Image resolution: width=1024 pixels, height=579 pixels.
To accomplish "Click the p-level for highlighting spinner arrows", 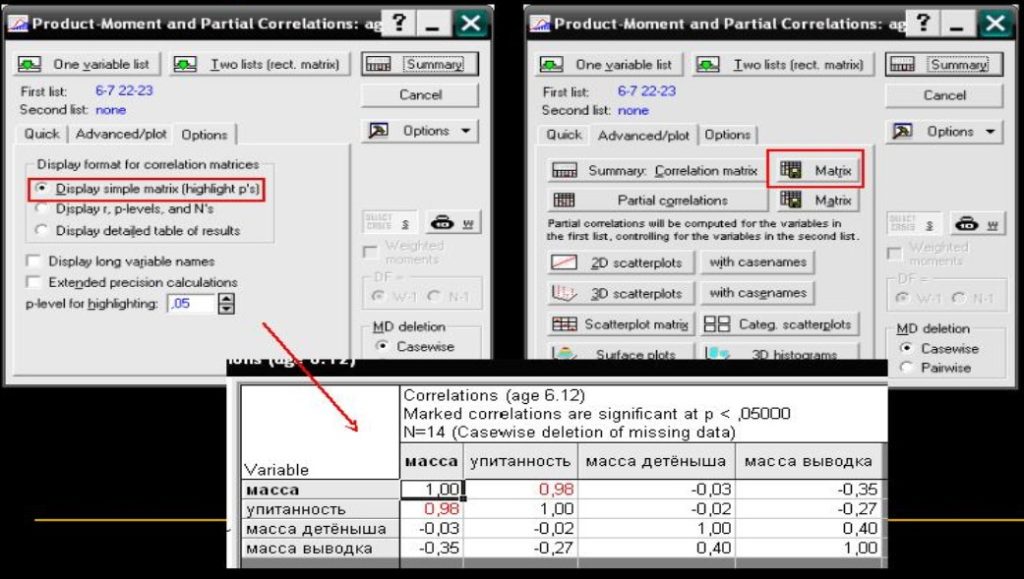I will (x=226, y=304).
